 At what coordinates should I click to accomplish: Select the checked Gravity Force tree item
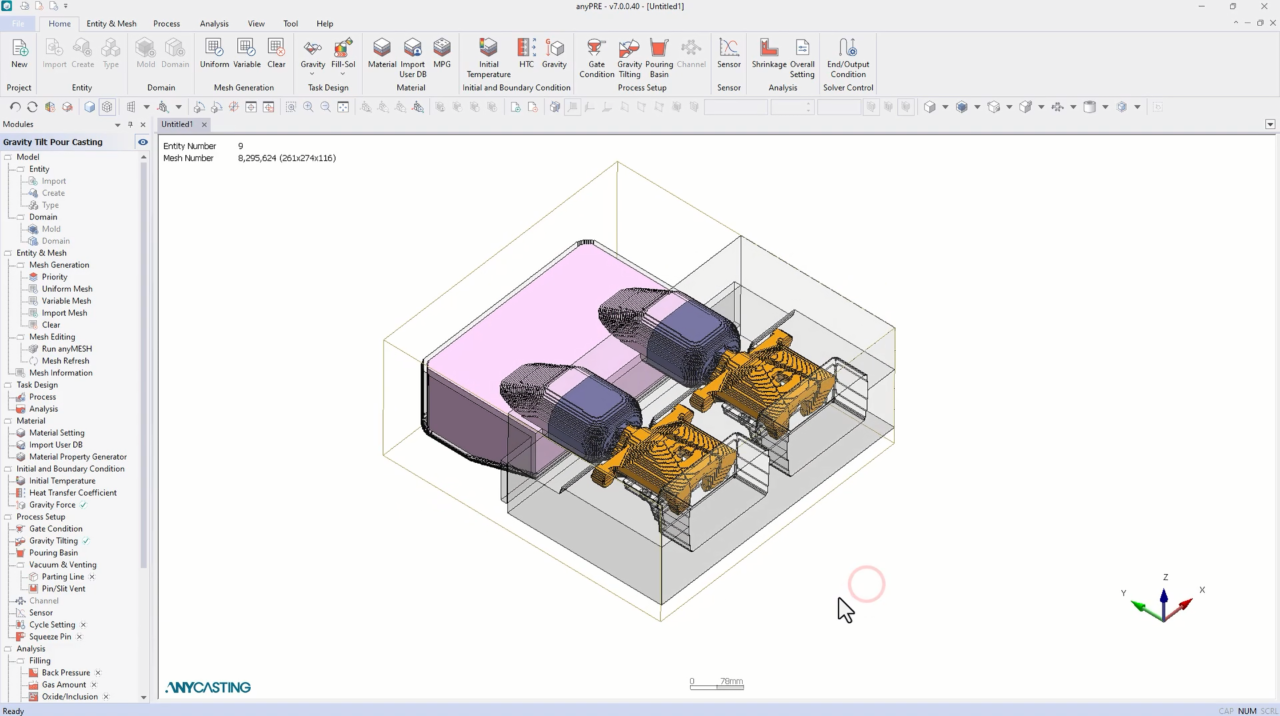(52, 505)
